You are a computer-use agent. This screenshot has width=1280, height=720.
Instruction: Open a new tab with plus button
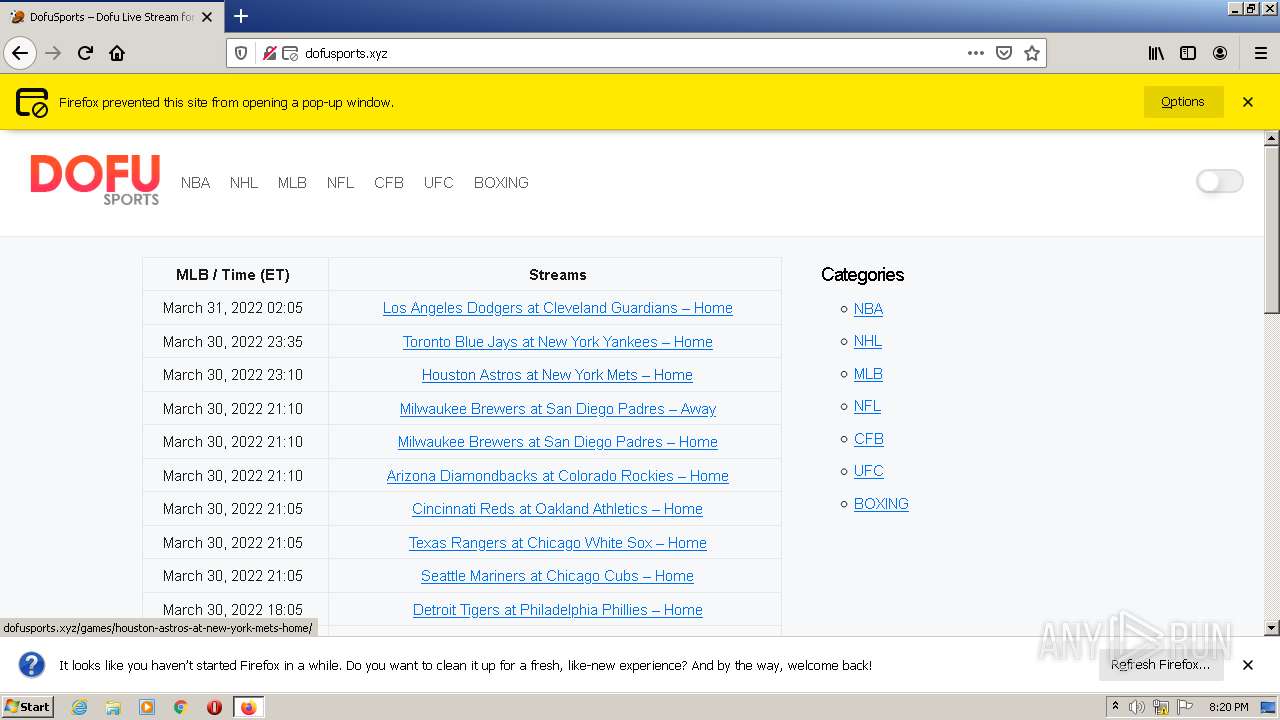point(241,16)
